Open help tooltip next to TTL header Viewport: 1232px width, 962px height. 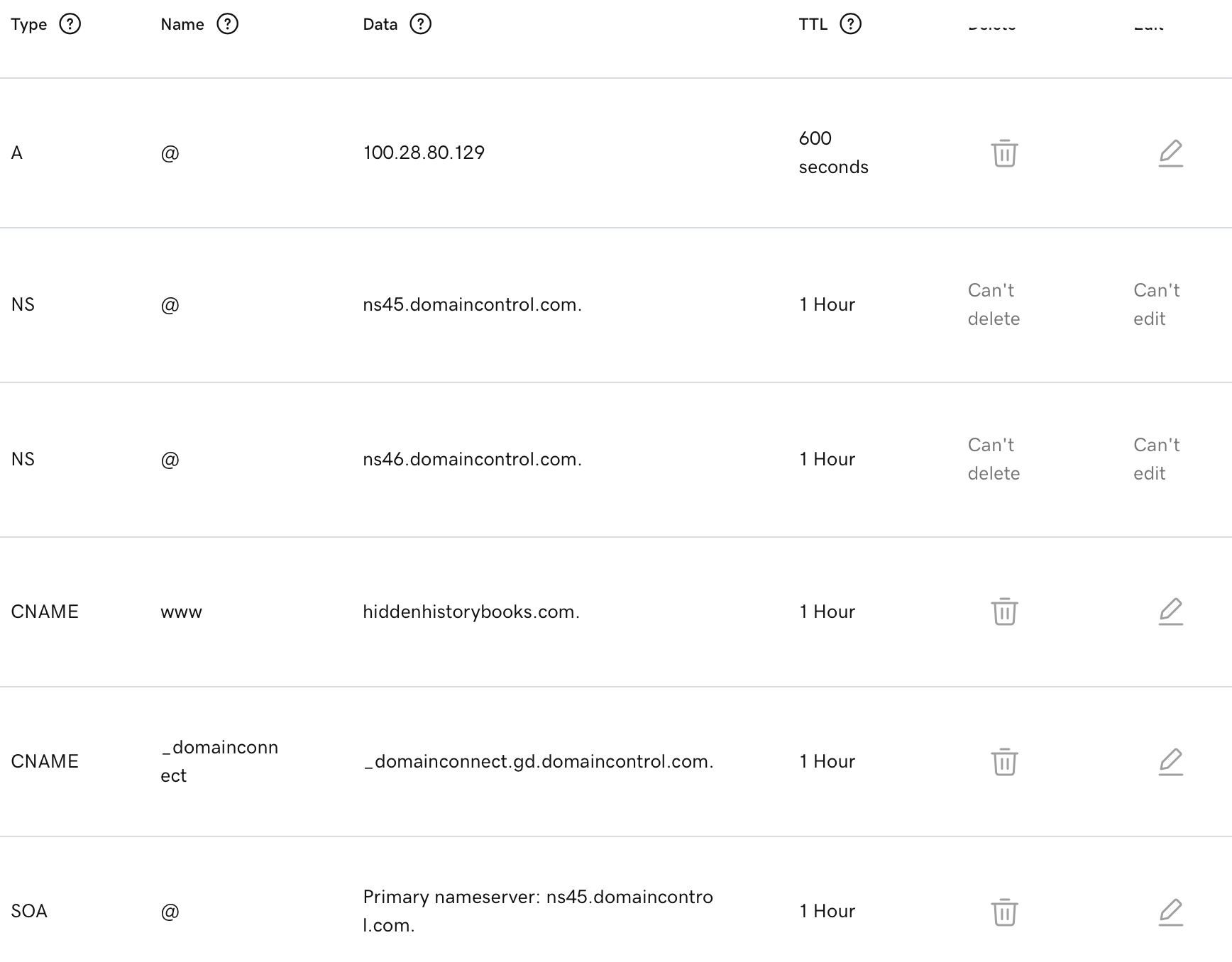click(x=850, y=24)
